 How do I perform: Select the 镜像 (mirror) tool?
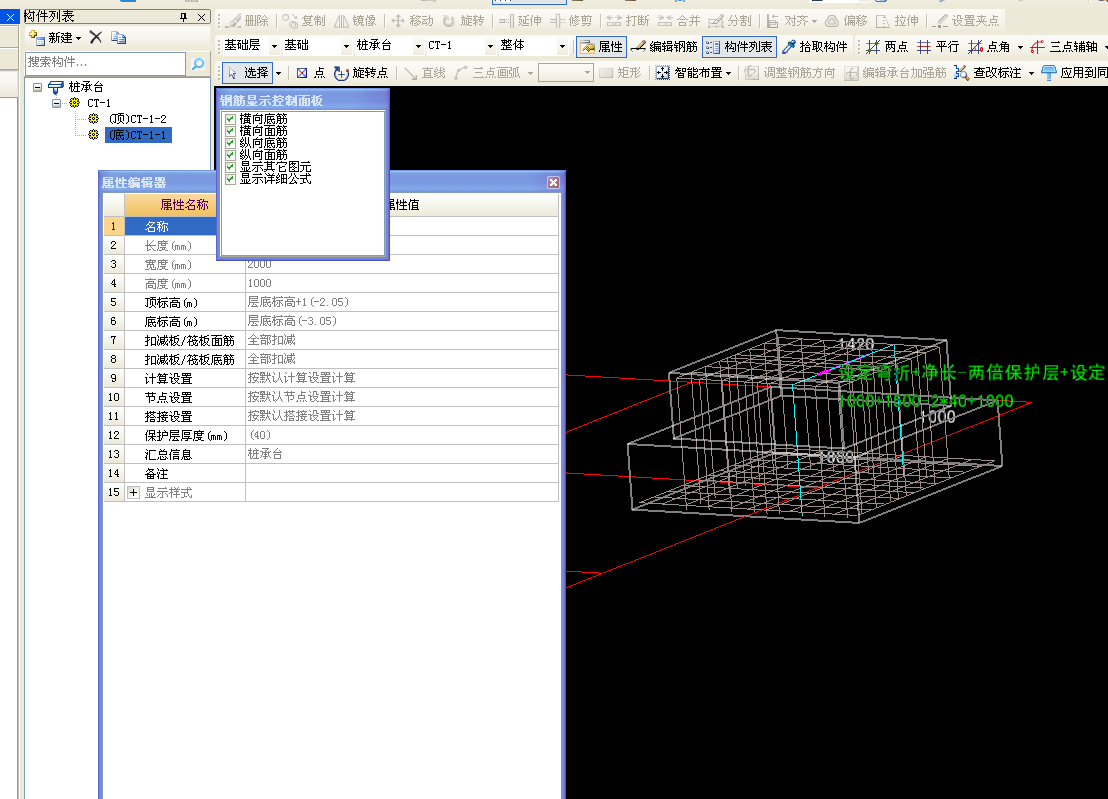(355, 21)
